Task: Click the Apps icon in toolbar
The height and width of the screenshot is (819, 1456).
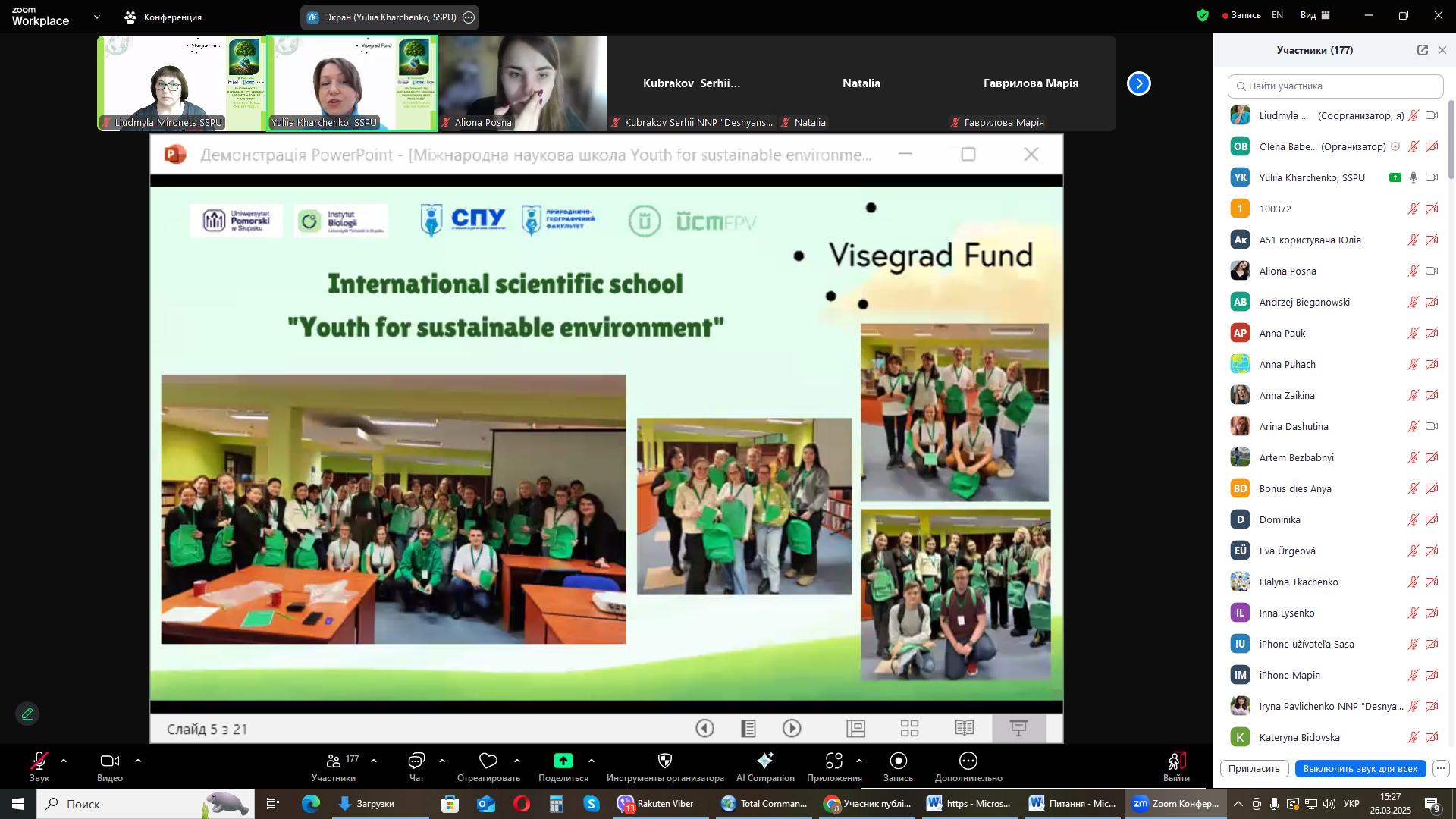Action: 834,761
